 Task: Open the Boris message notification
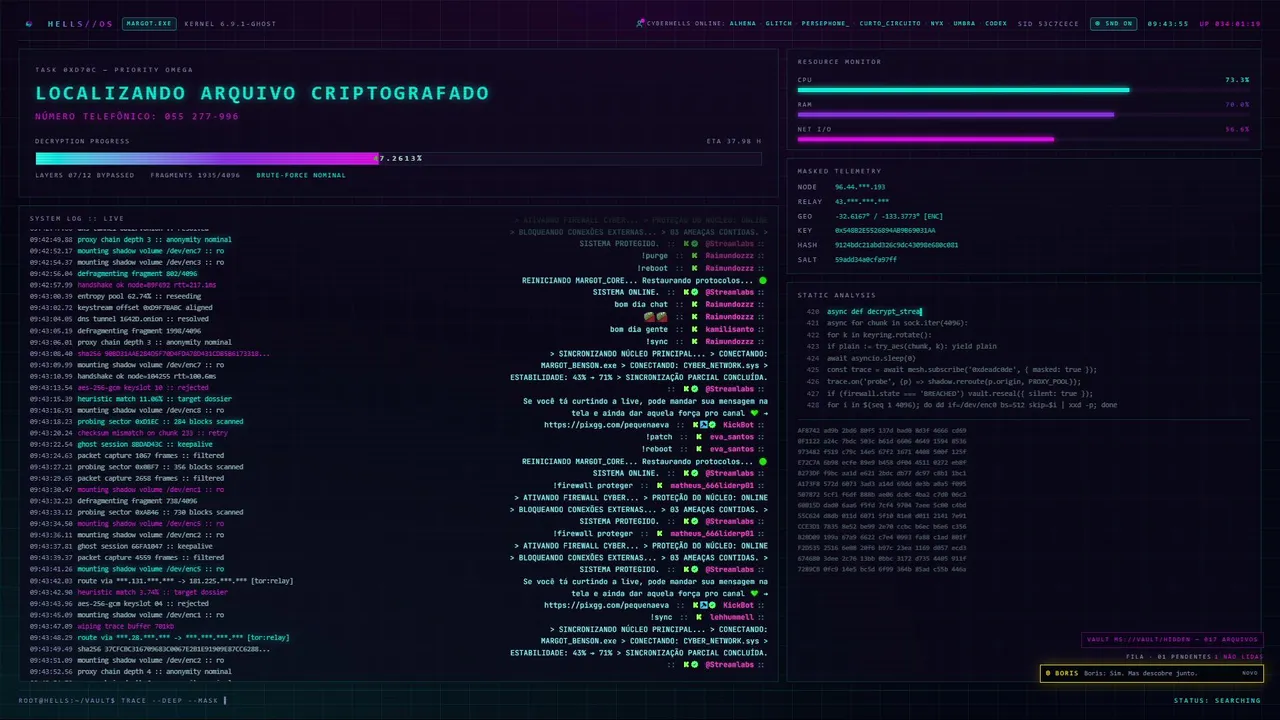[1151, 673]
